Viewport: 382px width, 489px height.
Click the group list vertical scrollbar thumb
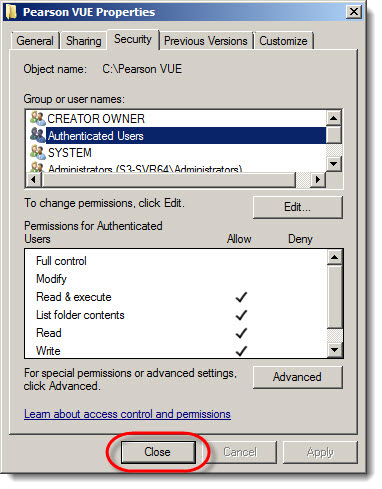pyautogui.click(x=334, y=135)
